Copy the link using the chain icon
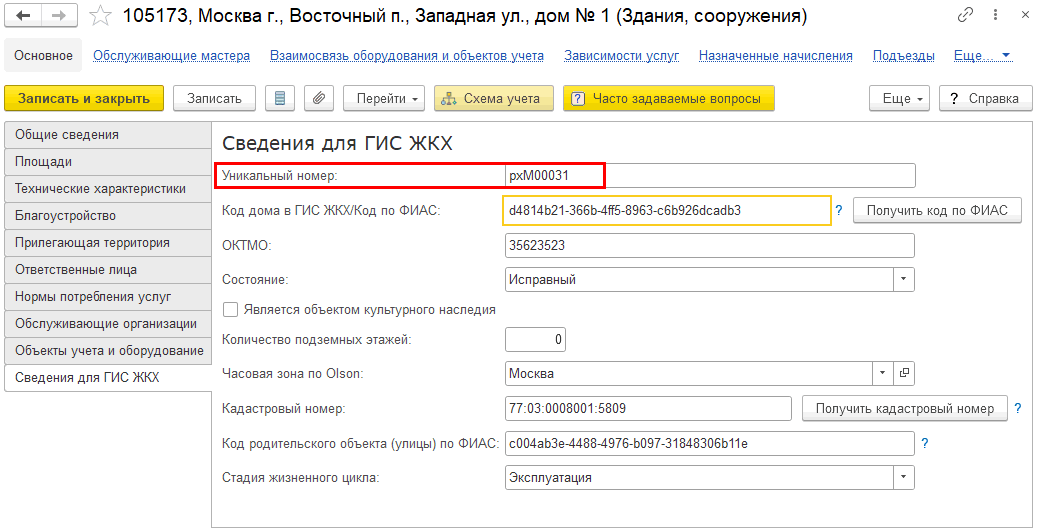The width and height of the screenshot is (1042, 529). [965, 16]
